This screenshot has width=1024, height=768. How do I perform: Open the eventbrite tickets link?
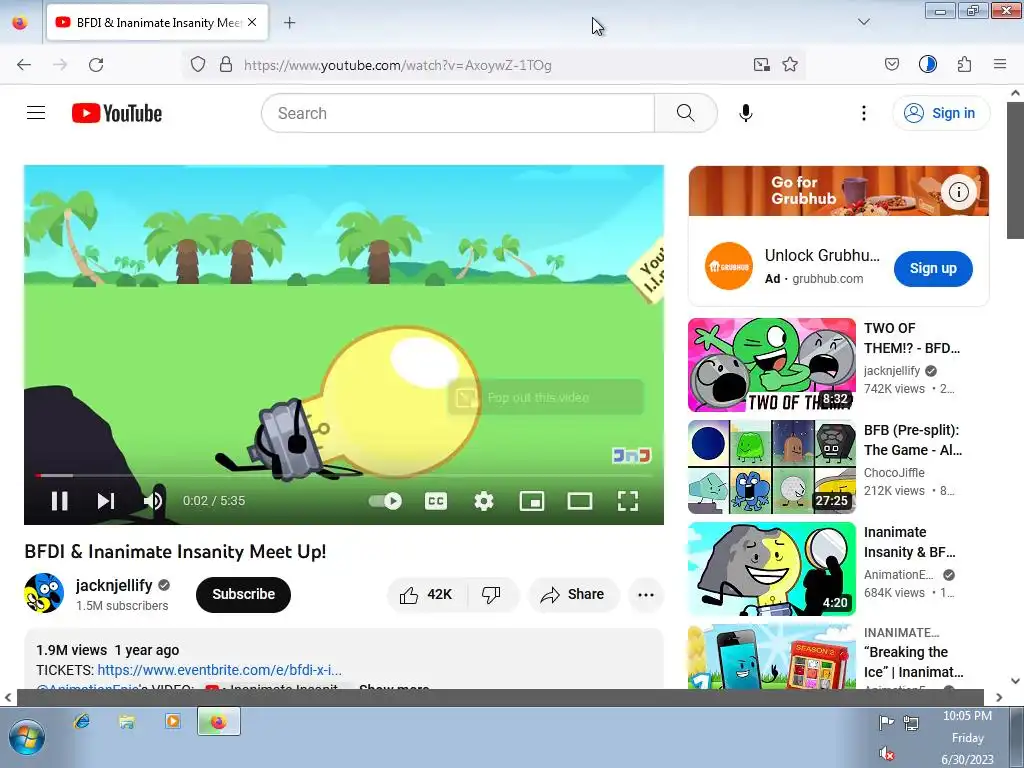(219, 670)
